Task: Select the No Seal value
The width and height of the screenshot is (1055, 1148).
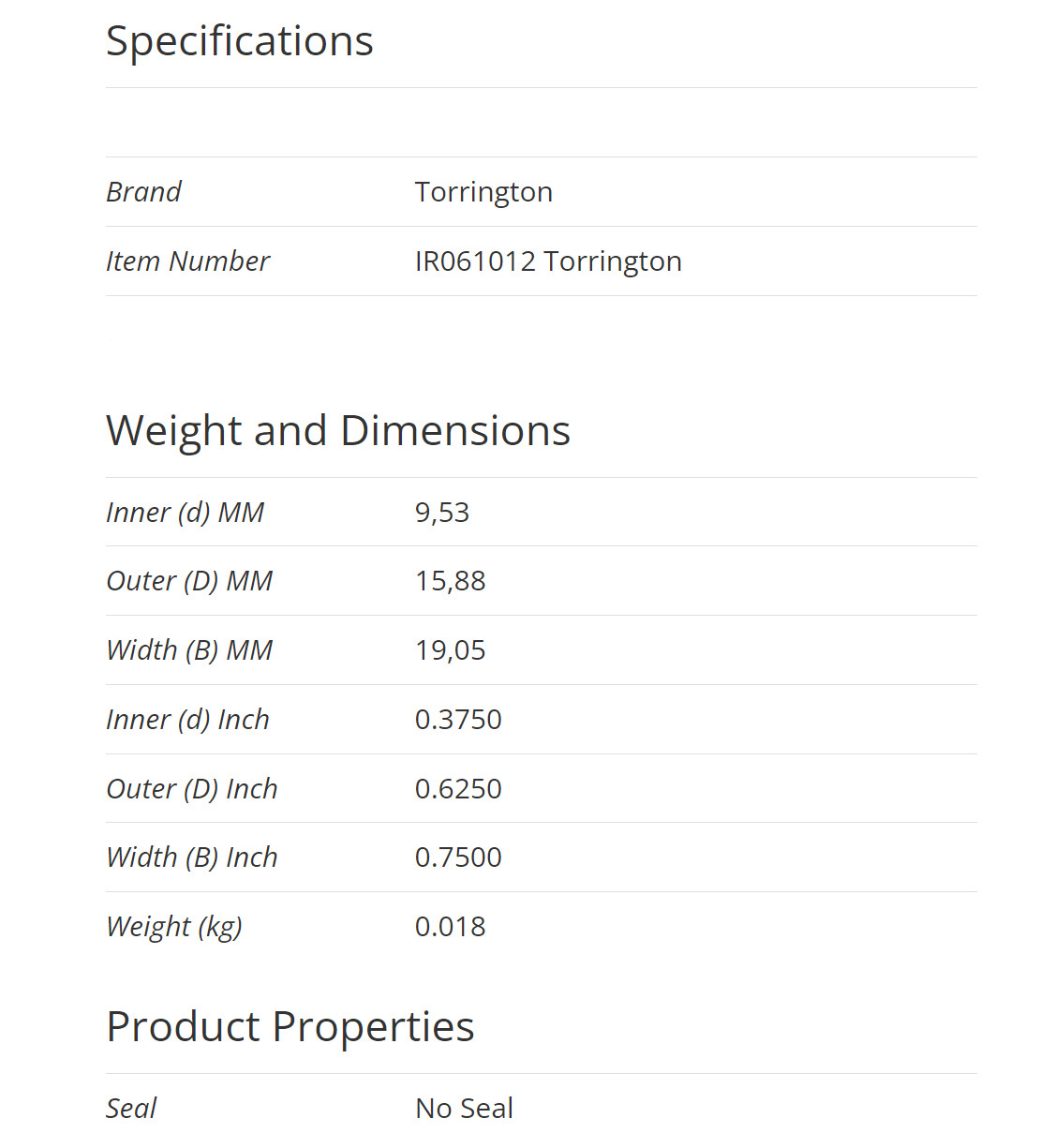Action: (x=464, y=1109)
